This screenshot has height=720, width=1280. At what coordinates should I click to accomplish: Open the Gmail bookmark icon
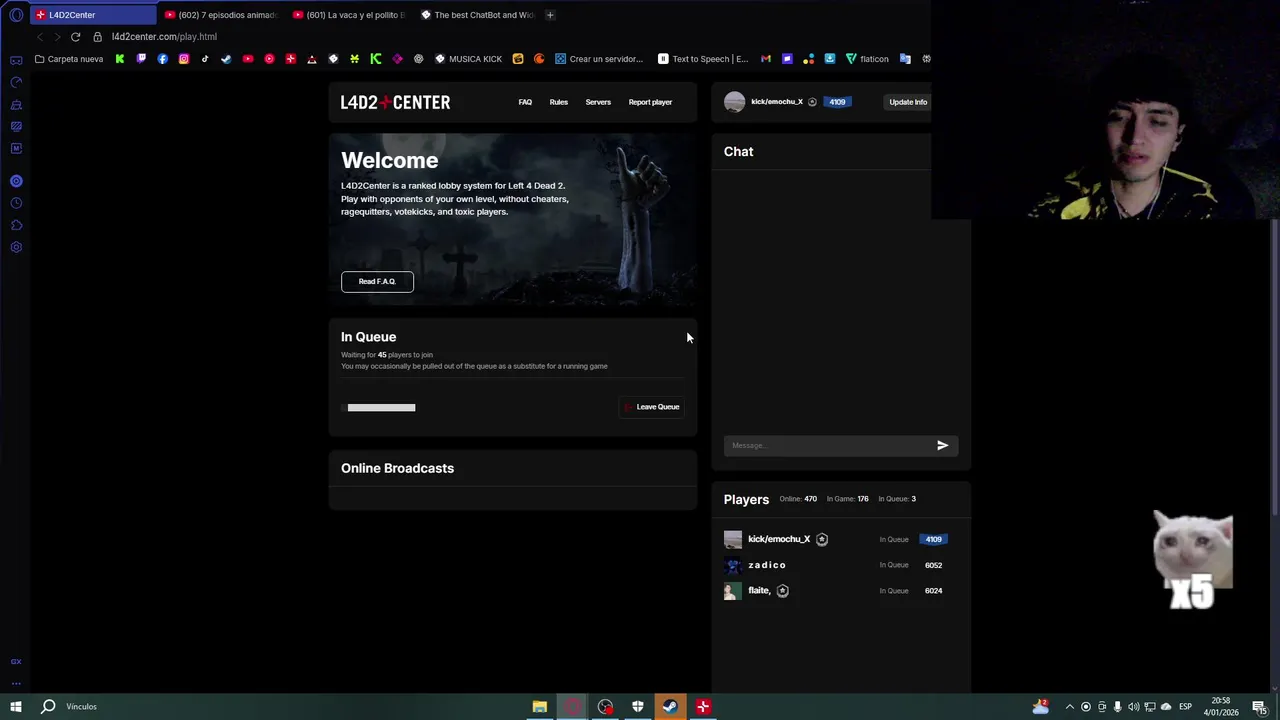pos(766,59)
